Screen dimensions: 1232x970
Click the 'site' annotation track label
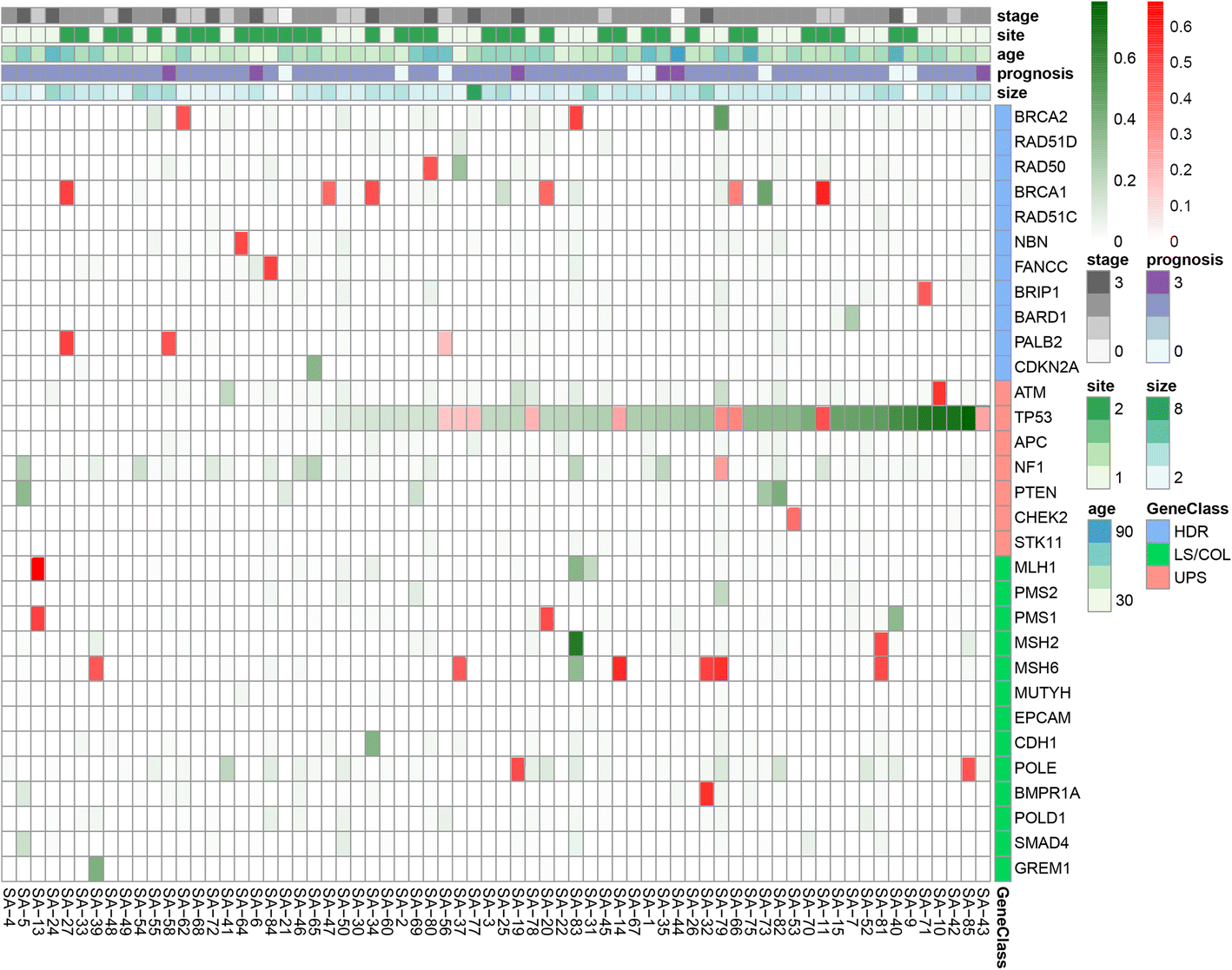(x=1010, y=36)
